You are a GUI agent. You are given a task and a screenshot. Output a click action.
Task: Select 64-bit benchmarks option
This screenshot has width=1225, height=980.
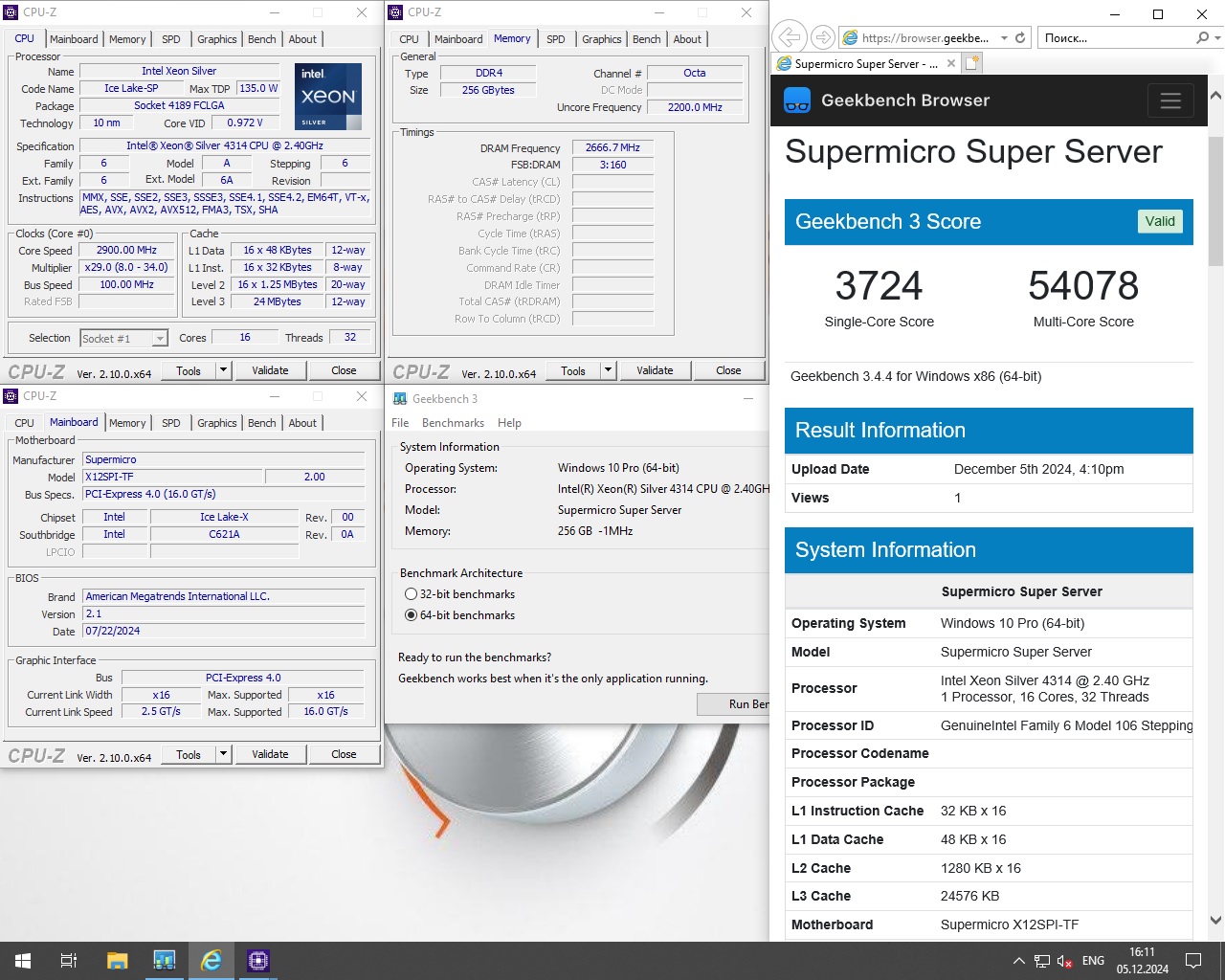click(411, 615)
